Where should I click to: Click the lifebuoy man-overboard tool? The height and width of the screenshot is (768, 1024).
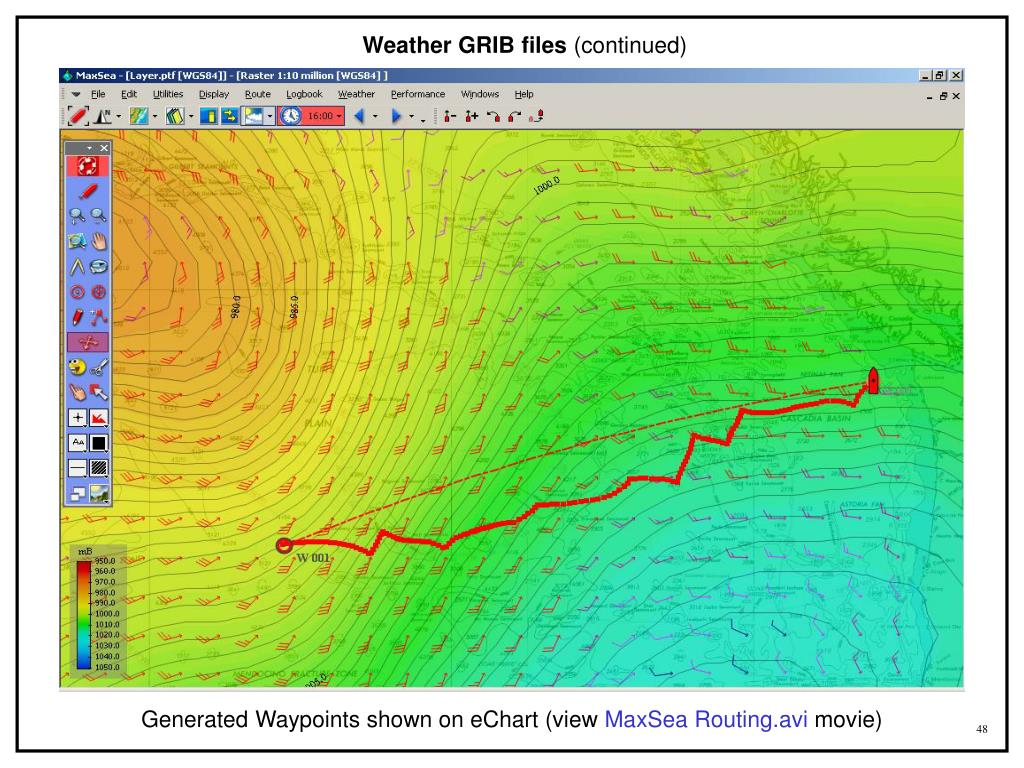click(88, 166)
